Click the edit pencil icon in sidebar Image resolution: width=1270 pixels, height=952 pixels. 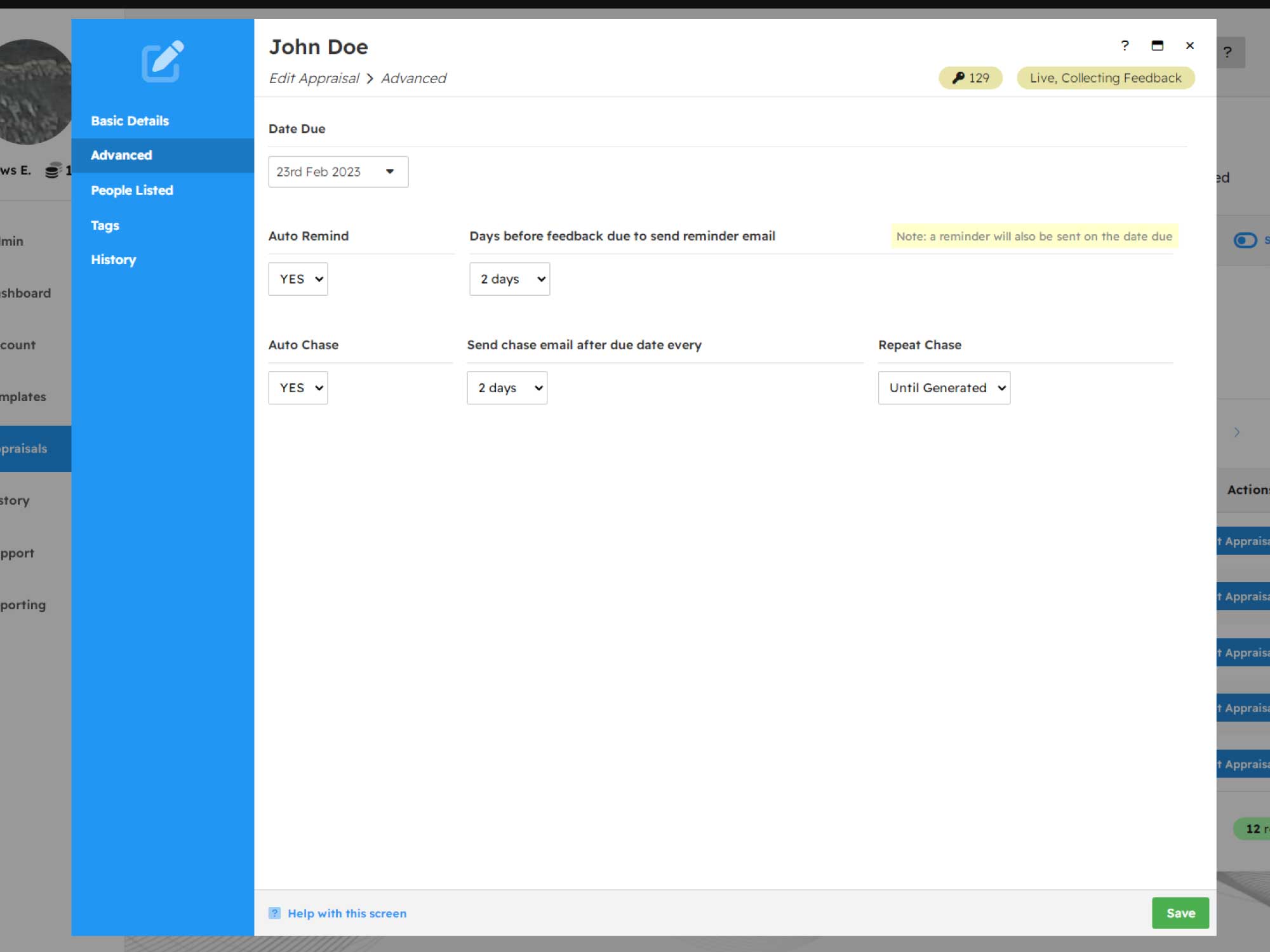click(163, 61)
